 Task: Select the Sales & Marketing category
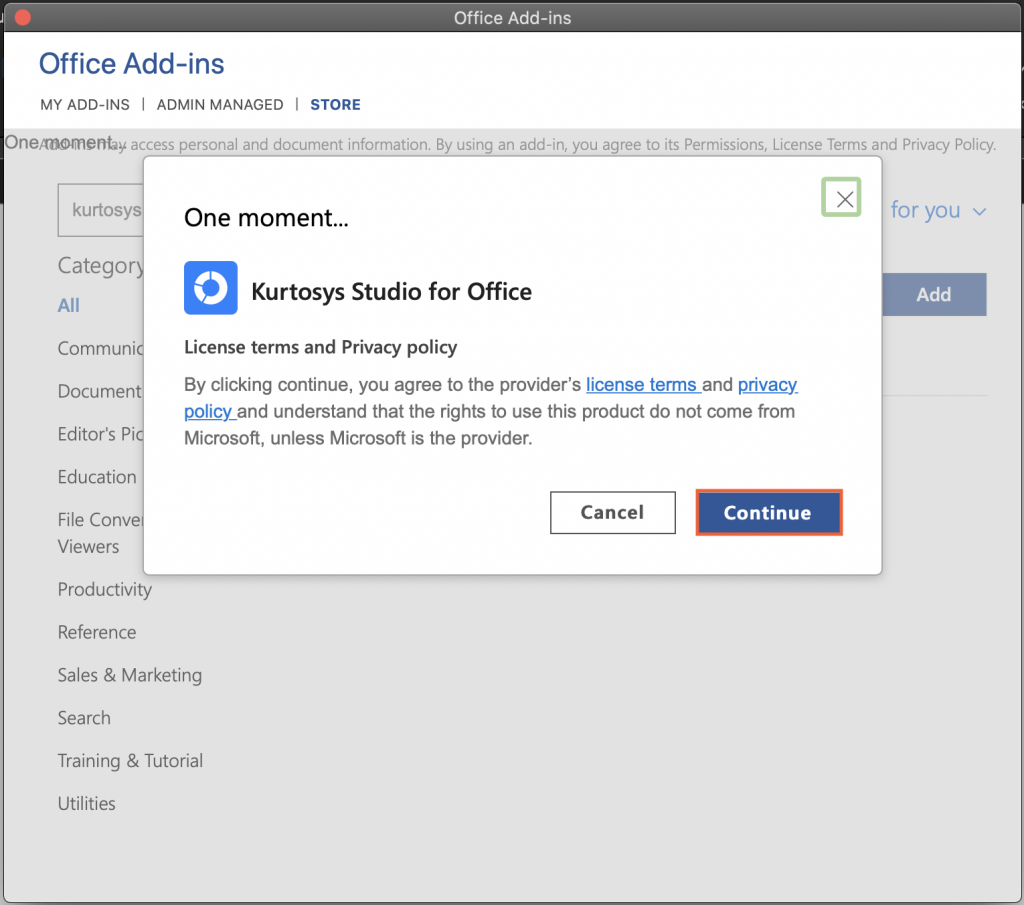pyautogui.click(x=130, y=675)
